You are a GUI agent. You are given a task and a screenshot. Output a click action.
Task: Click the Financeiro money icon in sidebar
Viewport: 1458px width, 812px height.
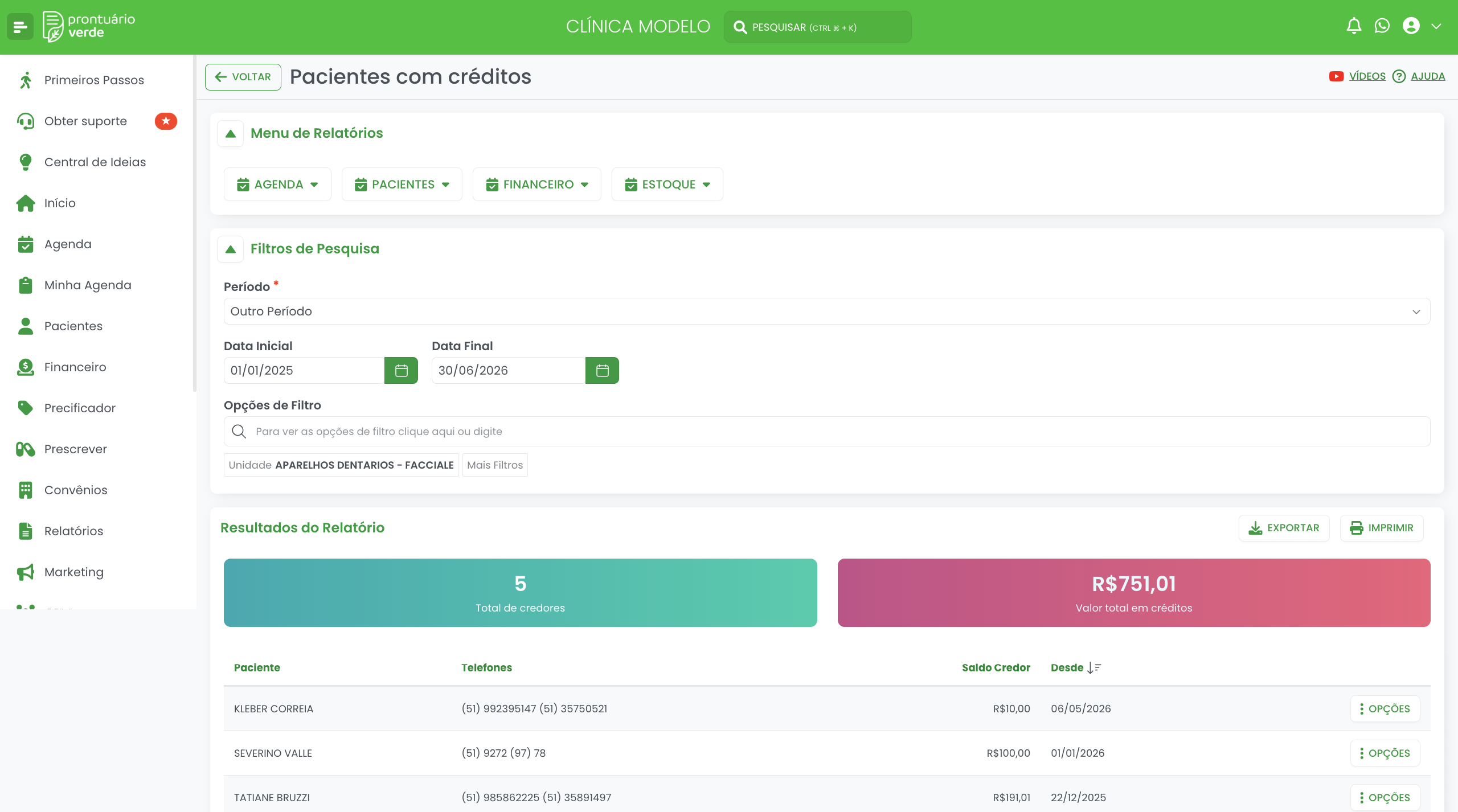[26, 367]
